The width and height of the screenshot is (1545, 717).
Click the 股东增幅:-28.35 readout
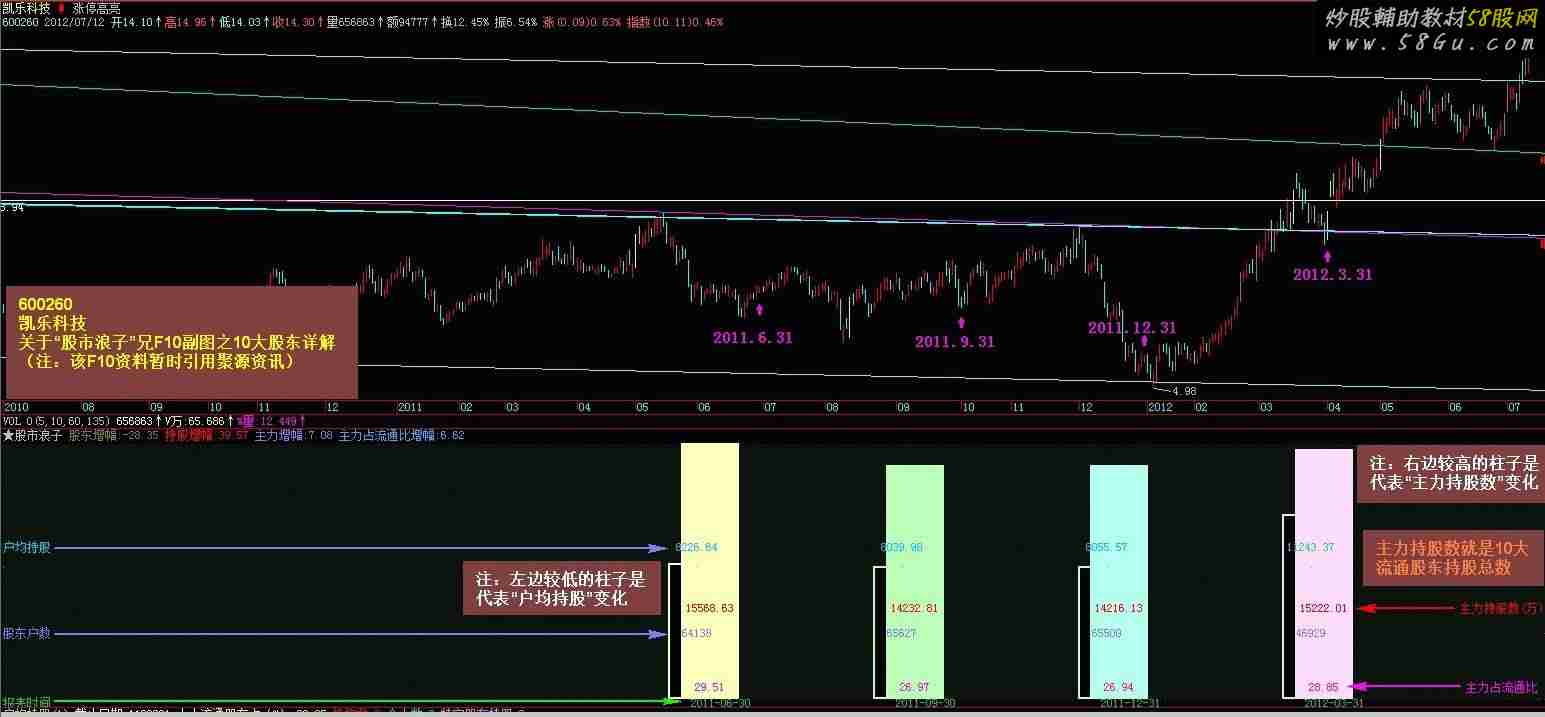[114, 435]
